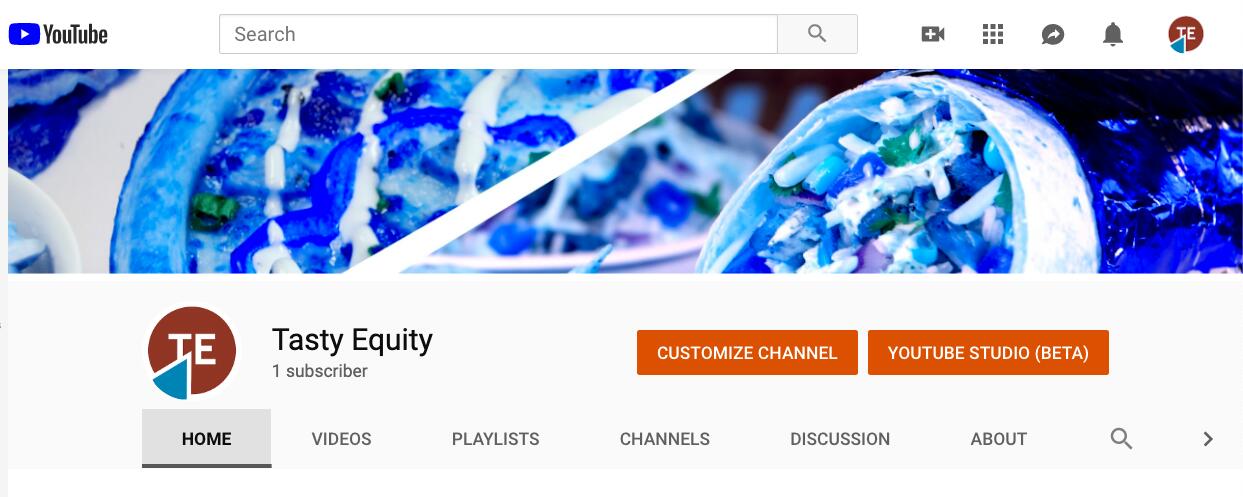Expand more tabs with the right chevron

[x=1208, y=439]
